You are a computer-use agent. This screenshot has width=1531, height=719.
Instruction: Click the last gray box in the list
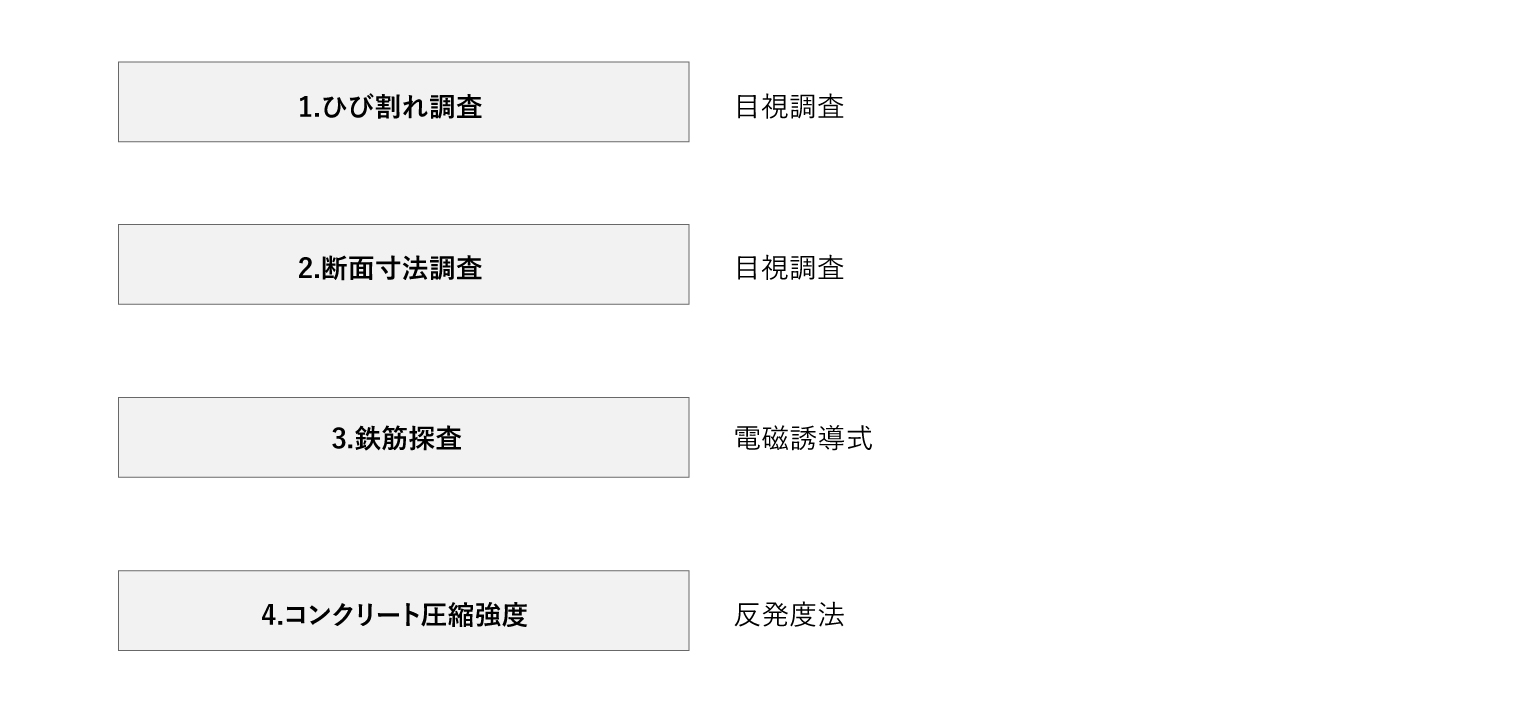403,610
